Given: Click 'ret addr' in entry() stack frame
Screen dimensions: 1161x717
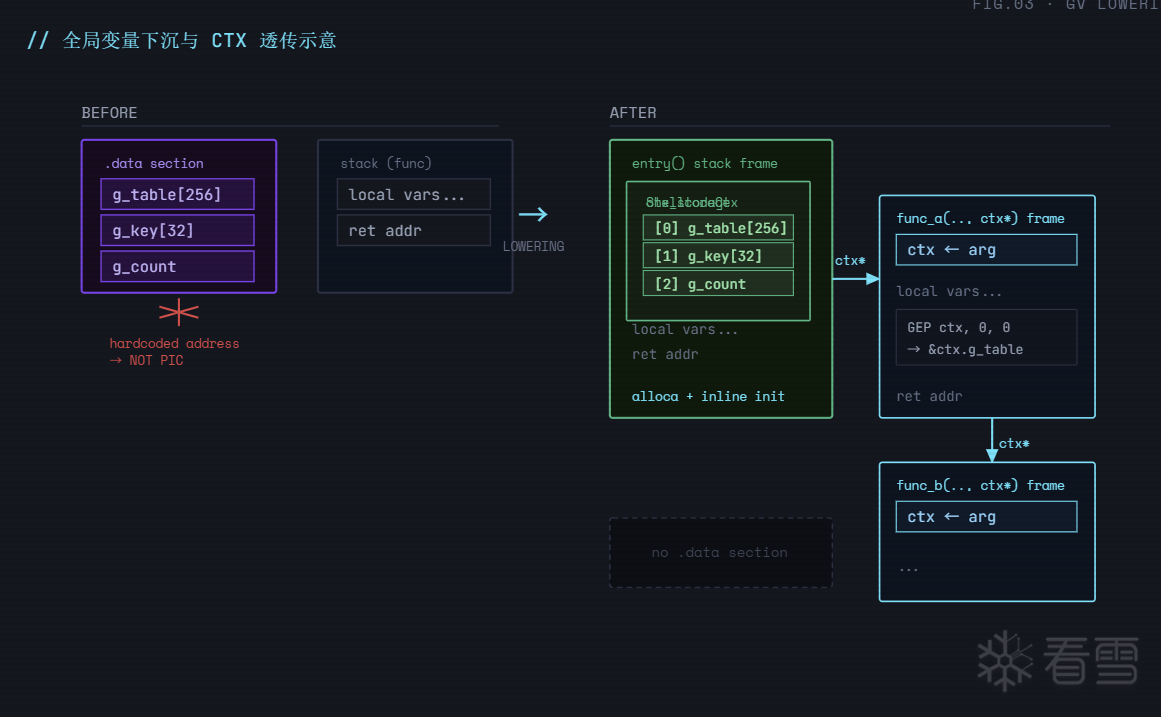Looking at the screenshot, I should click(665, 354).
